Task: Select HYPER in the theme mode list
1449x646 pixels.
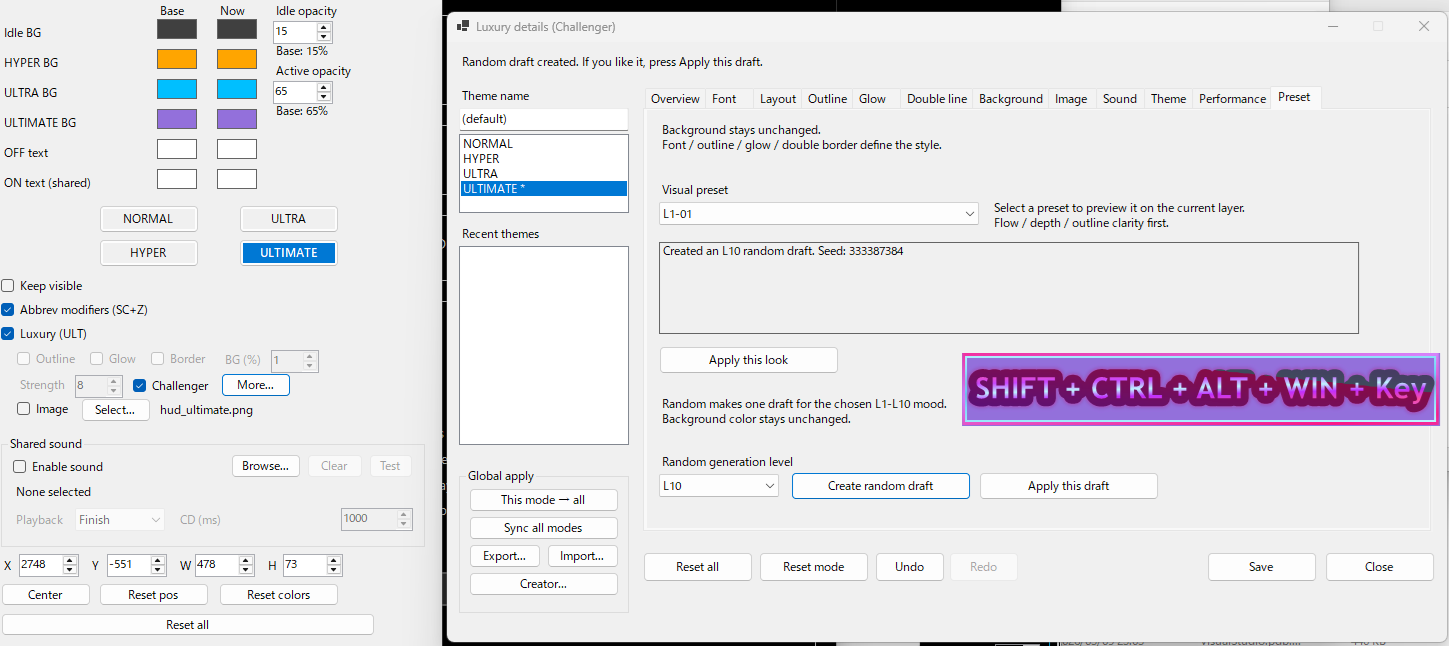Action: click(x=543, y=159)
